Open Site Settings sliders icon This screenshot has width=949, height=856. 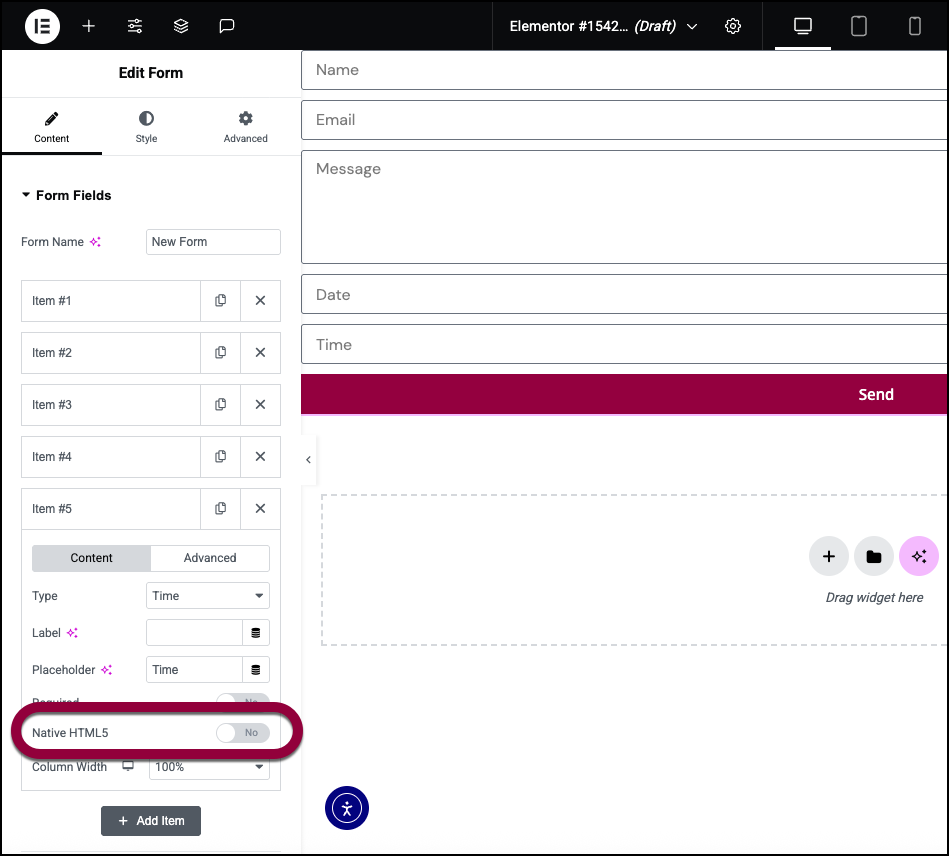(x=135, y=26)
